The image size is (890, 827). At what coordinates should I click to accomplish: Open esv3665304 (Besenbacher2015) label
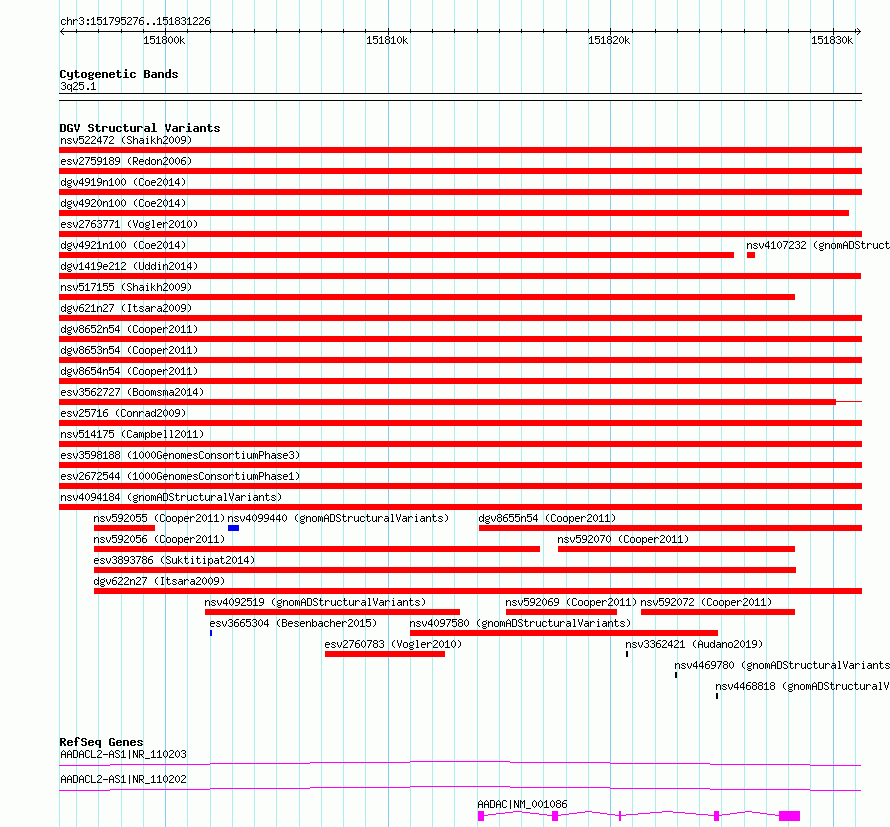click(293, 623)
